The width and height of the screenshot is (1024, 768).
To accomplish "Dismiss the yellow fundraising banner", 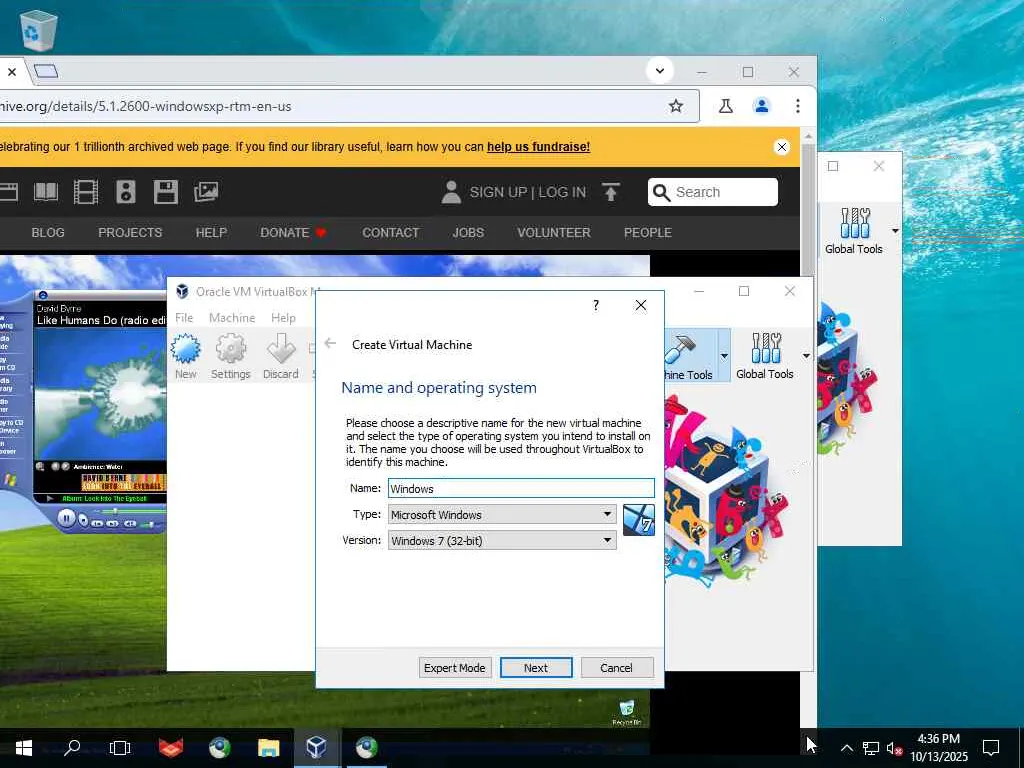I will click(x=782, y=147).
